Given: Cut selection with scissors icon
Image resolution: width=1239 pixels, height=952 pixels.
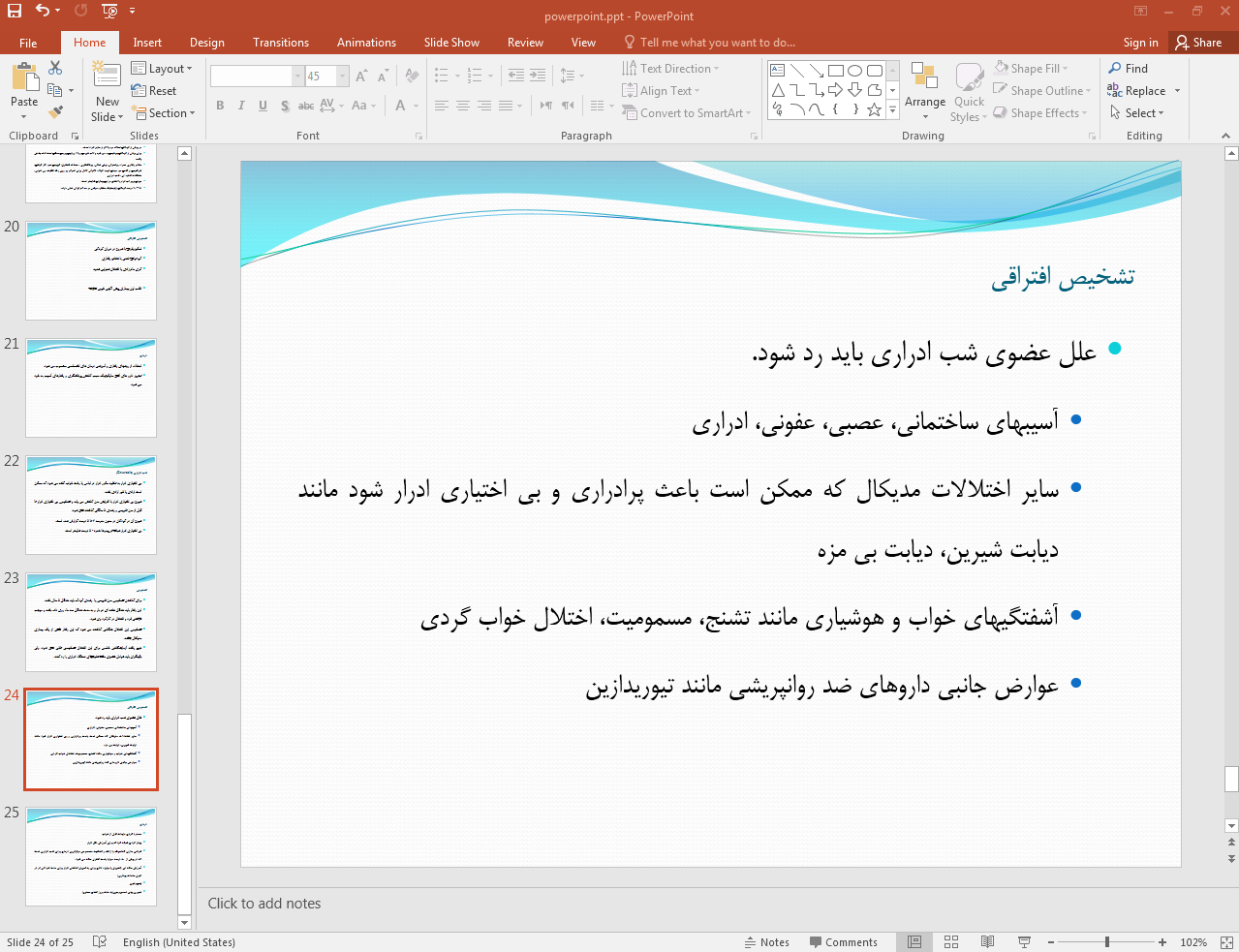Looking at the screenshot, I should [55, 68].
